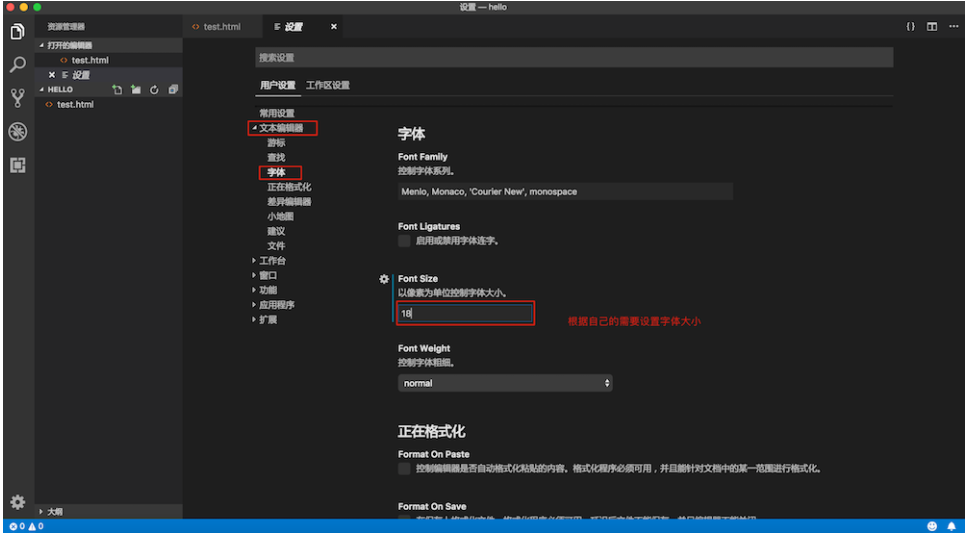Viewport: 969px width, 538px height.
Task: Open settings JSON with braces icon
Action: [910, 27]
